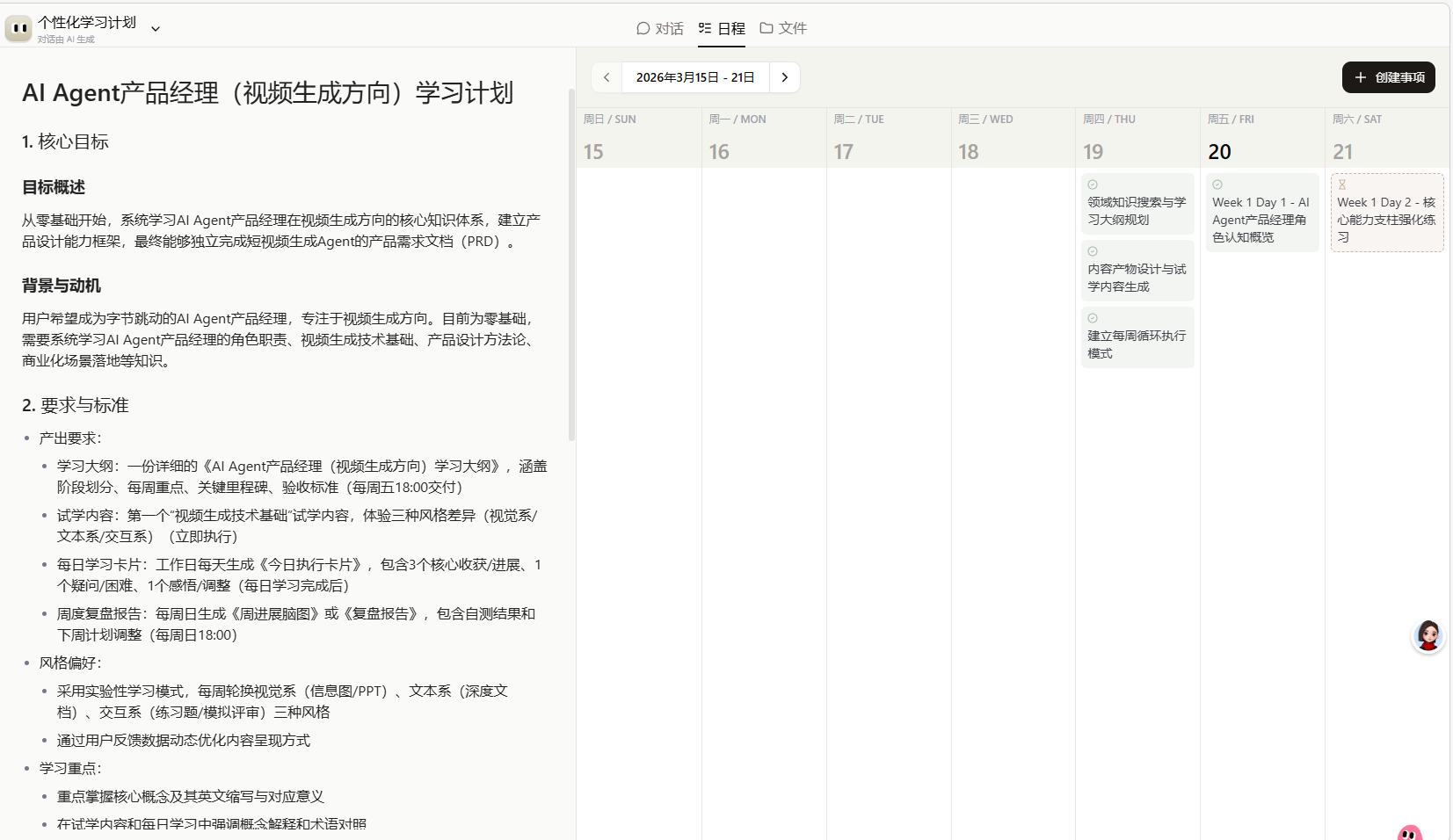Click the hourglass icon on Week 1 Day 2 event

click(x=1342, y=185)
